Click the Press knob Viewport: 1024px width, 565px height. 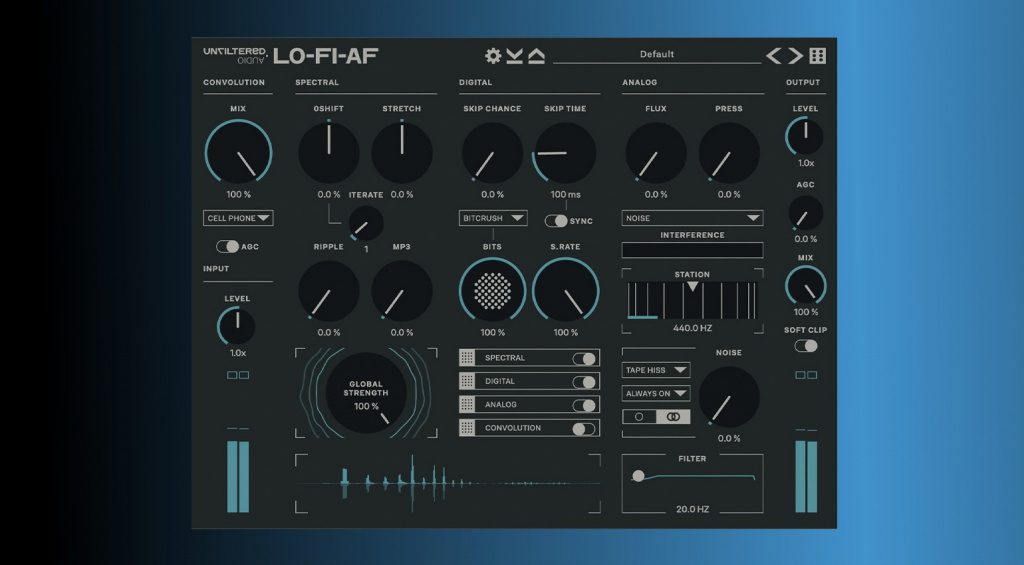pos(729,153)
